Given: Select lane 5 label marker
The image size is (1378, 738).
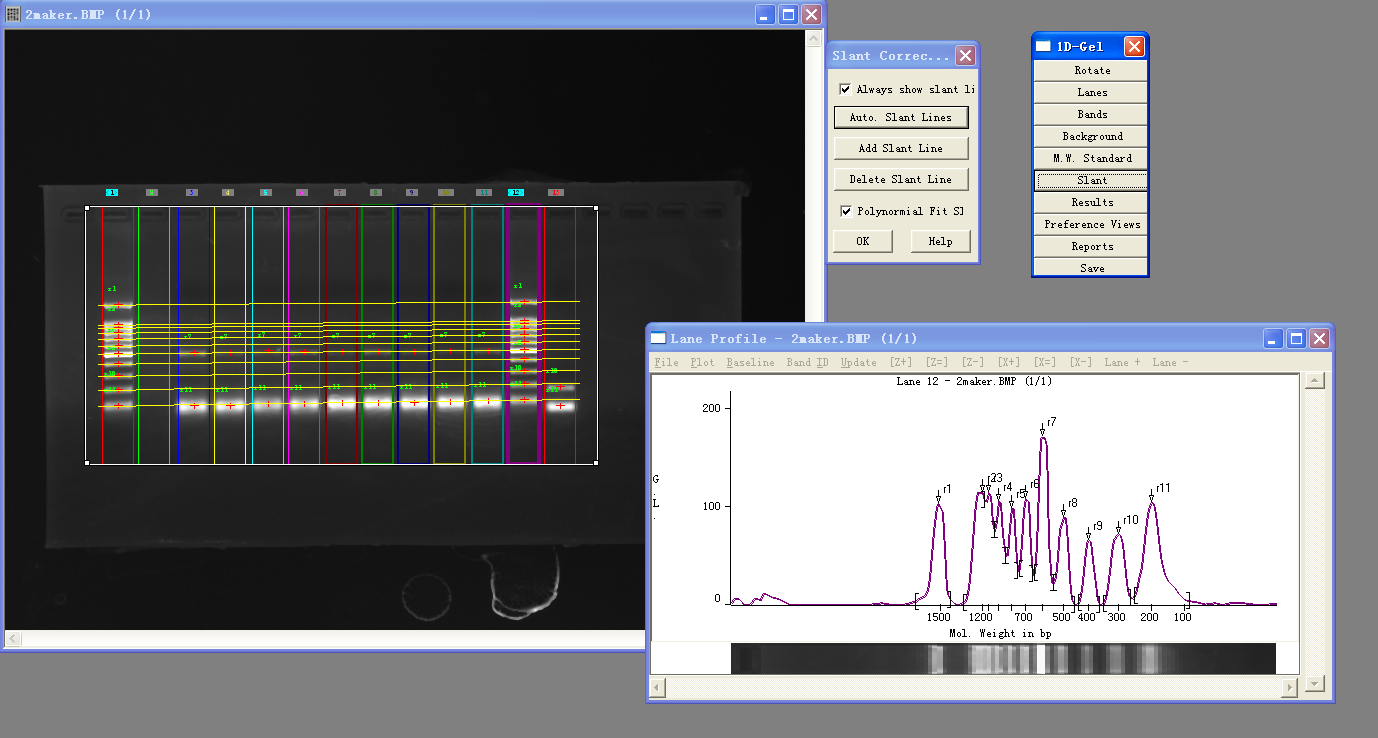Looking at the screenshot, I should [x=265, y=192].
